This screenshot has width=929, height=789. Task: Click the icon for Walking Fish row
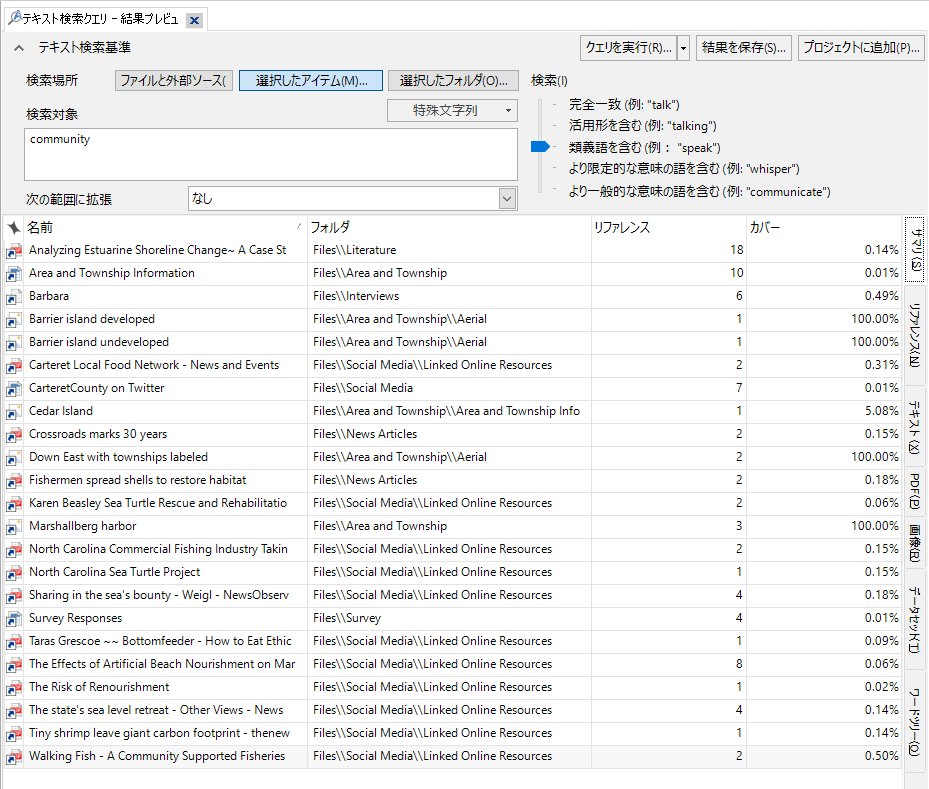point(14,756)
